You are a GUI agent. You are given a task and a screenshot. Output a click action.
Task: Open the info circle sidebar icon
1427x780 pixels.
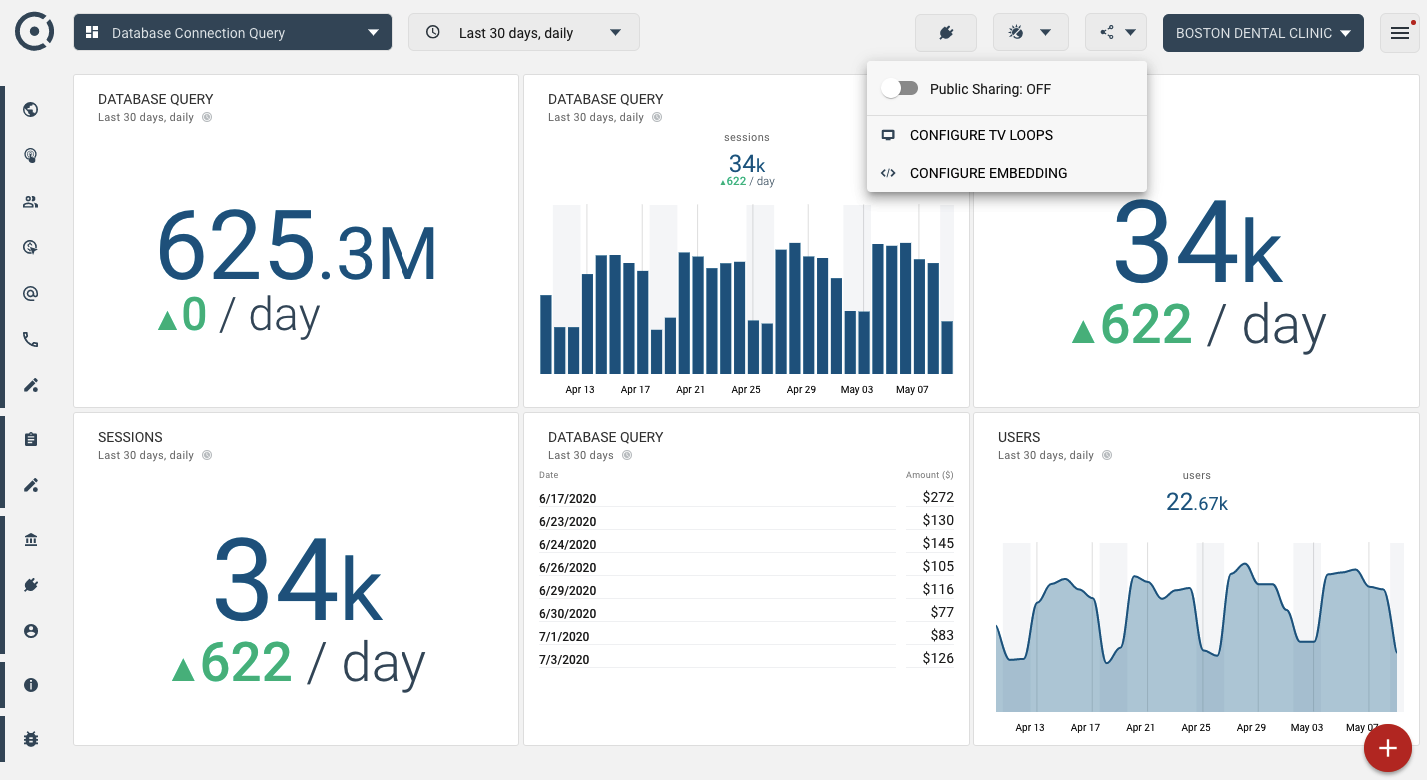click(31, 685)
